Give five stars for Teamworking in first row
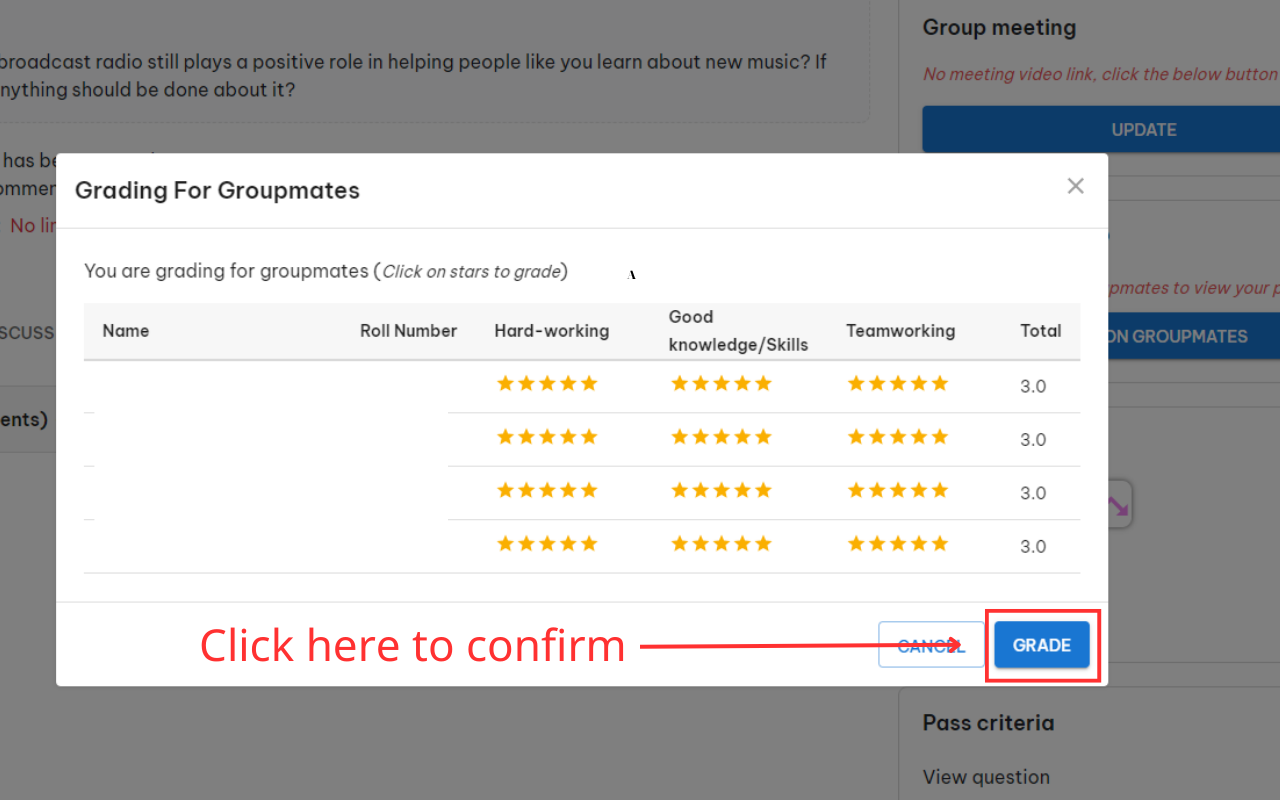The width and height of the screenshot is (1280, 800). tap(940, 383)
